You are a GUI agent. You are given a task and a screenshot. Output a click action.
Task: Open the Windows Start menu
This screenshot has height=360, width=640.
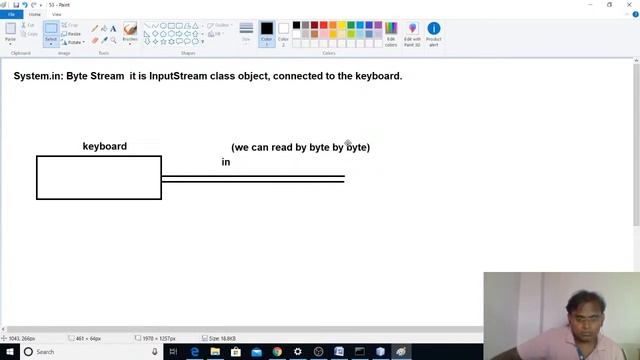(9, 351)
